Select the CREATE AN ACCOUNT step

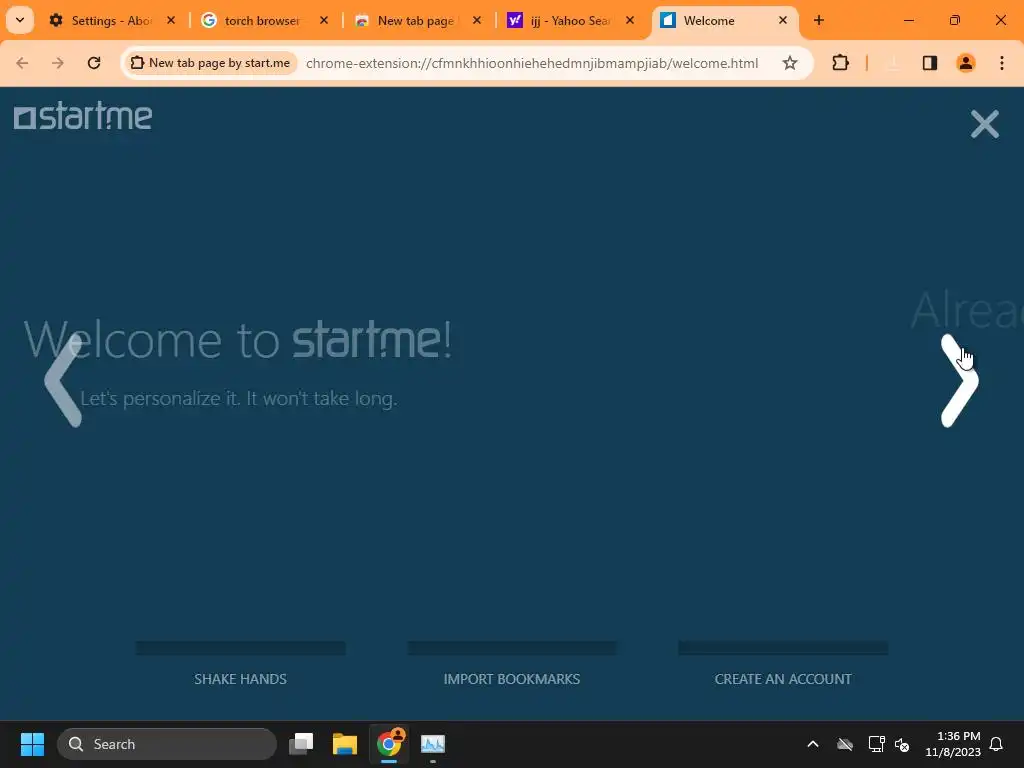pyautogui.click(x=783, y=679)
